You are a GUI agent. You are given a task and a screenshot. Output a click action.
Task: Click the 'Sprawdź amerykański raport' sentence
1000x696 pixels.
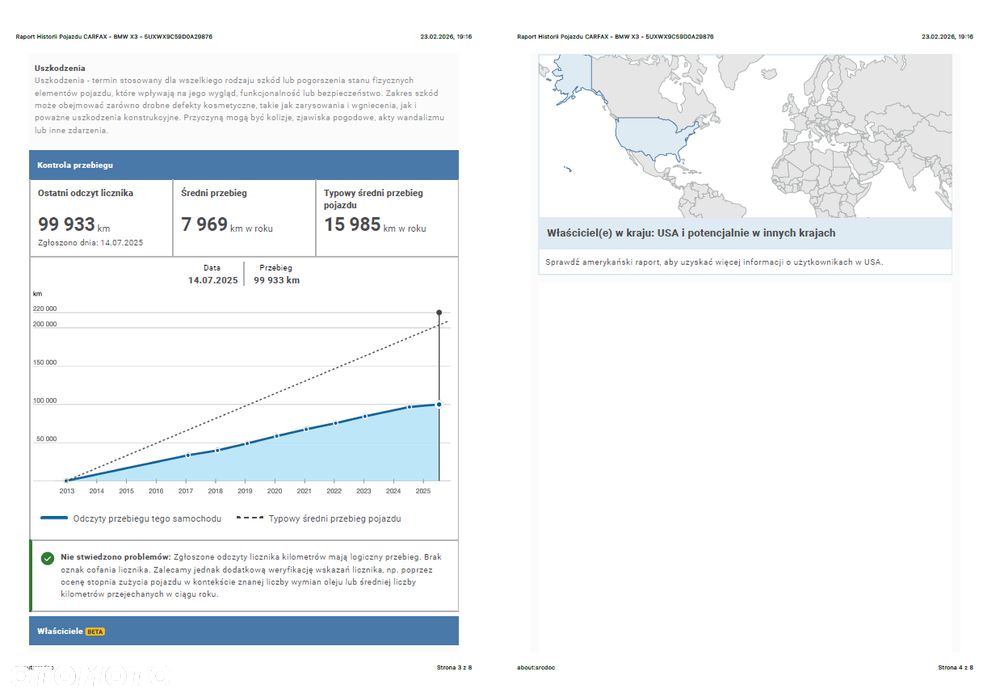(x=714, y=262)
